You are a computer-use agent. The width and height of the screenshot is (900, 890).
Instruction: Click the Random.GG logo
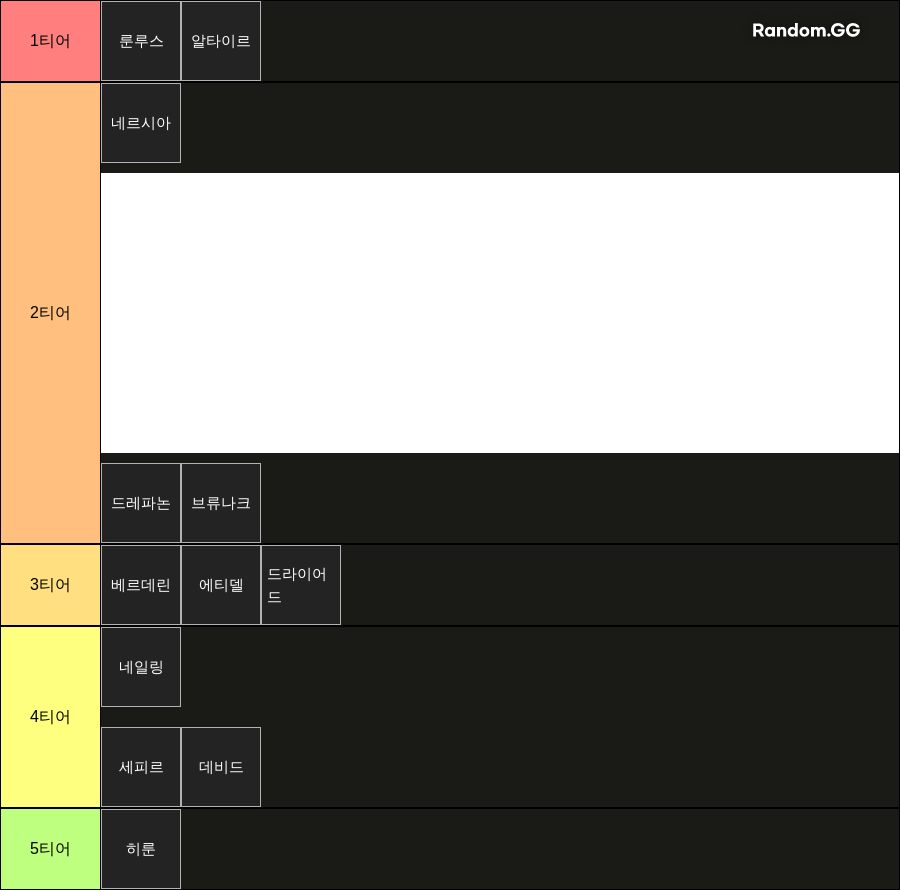point(806,30)
